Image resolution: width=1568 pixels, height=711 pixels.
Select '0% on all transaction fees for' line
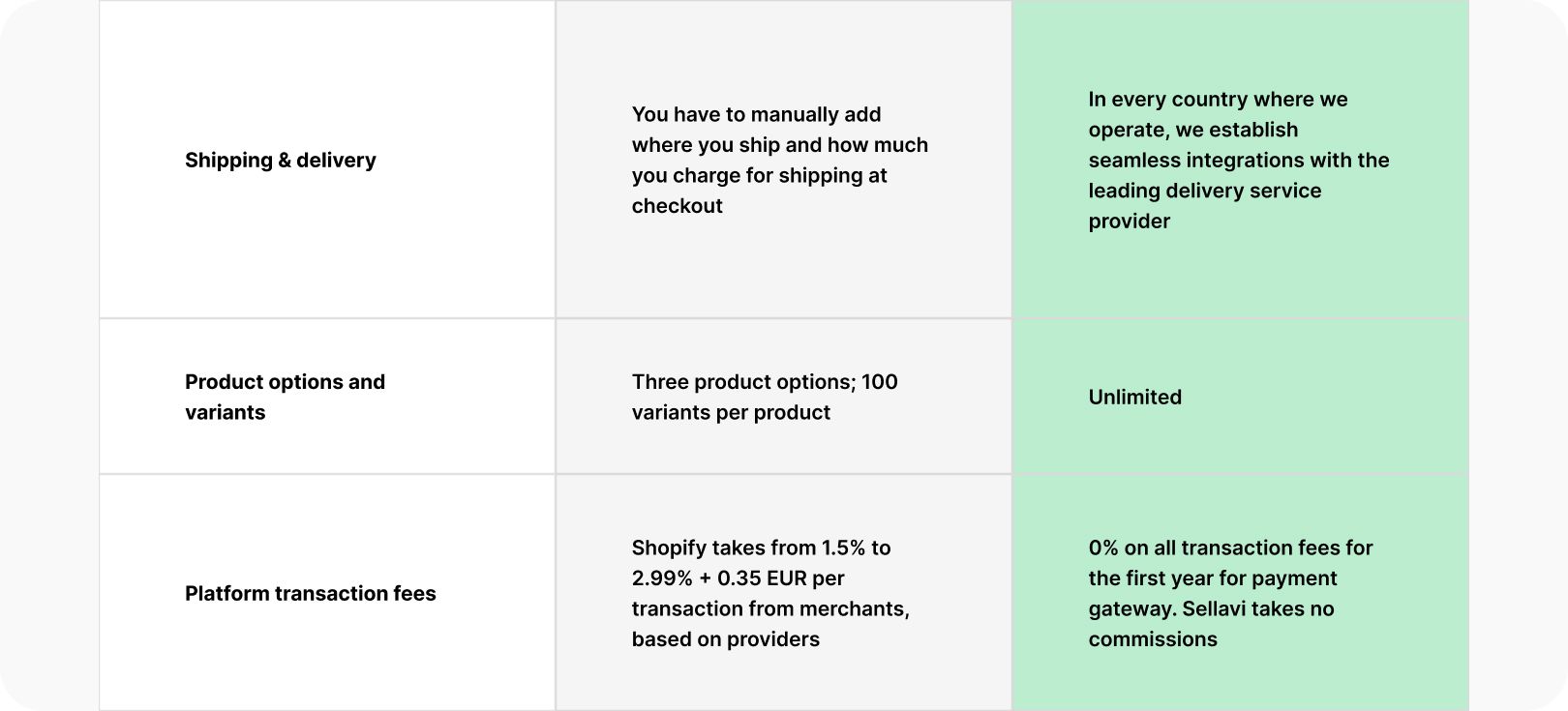[1230, 548]
